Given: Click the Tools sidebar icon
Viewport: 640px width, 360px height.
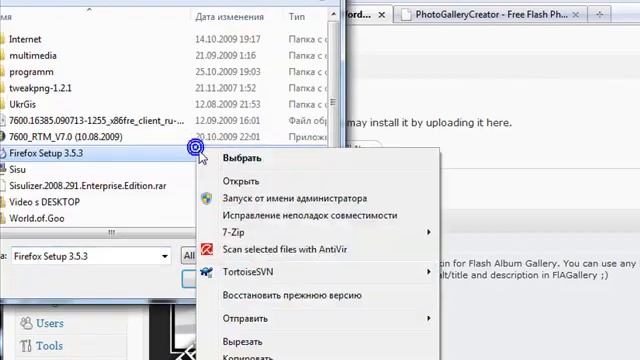Looking at the screenshot, I should point(26,346).
